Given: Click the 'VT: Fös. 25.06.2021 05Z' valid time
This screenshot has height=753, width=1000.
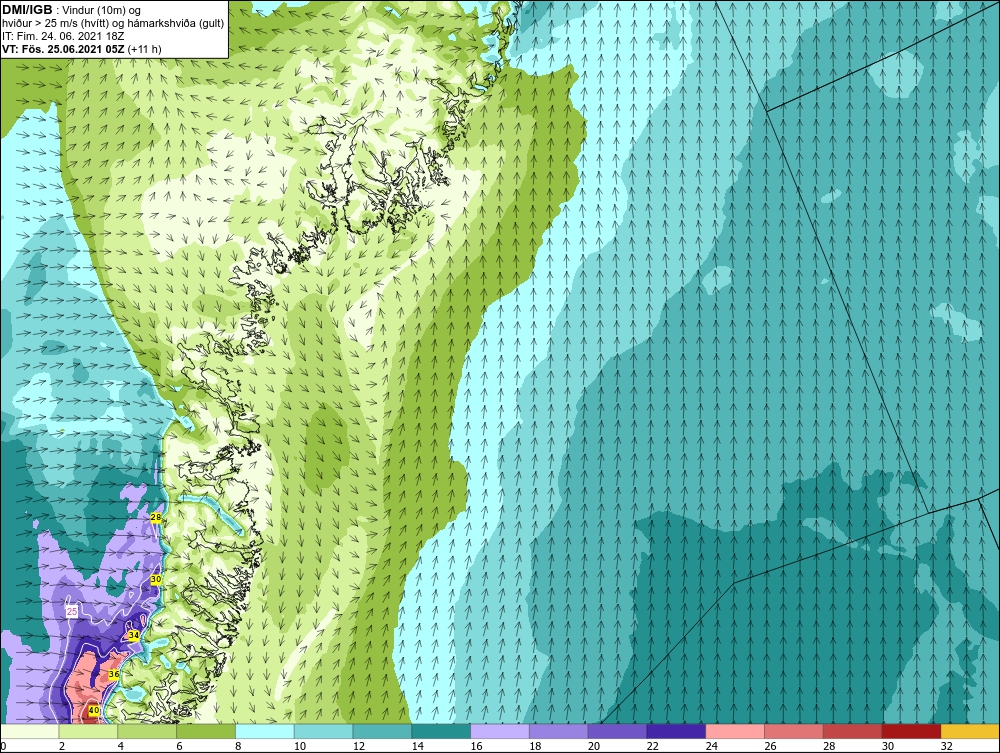Looking at the screenshot, I should click(64, 49).
